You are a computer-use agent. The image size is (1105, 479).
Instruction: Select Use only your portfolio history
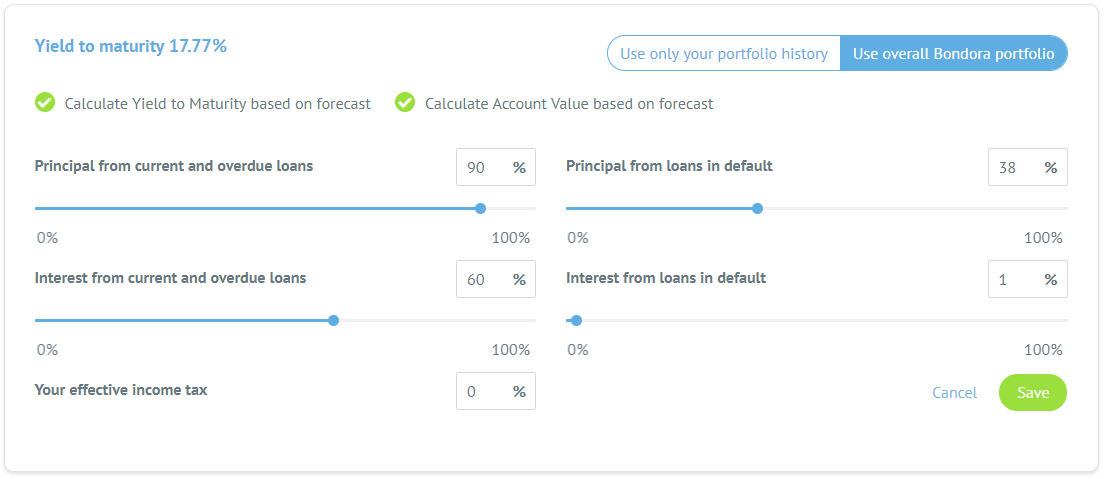(723, 54)
